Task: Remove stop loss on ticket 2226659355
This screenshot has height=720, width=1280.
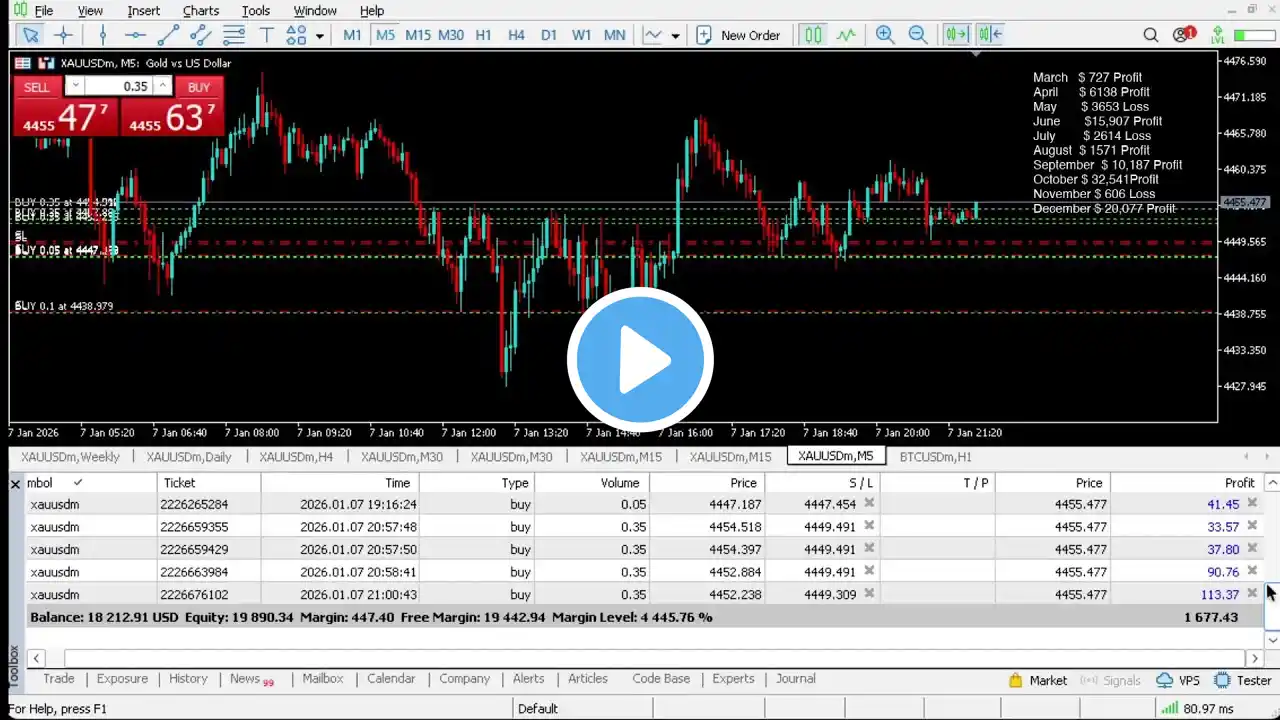Action: point(869,526)
